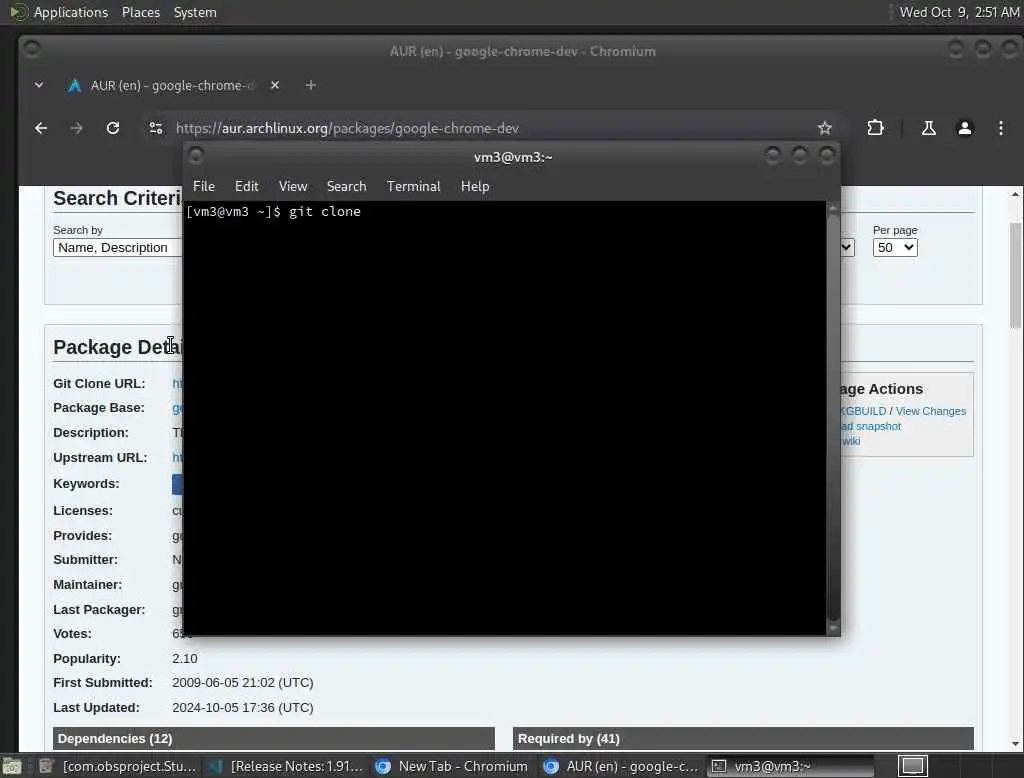Click the Upstream URL link
Screen dimensions: 1024x778
(177, 457)
